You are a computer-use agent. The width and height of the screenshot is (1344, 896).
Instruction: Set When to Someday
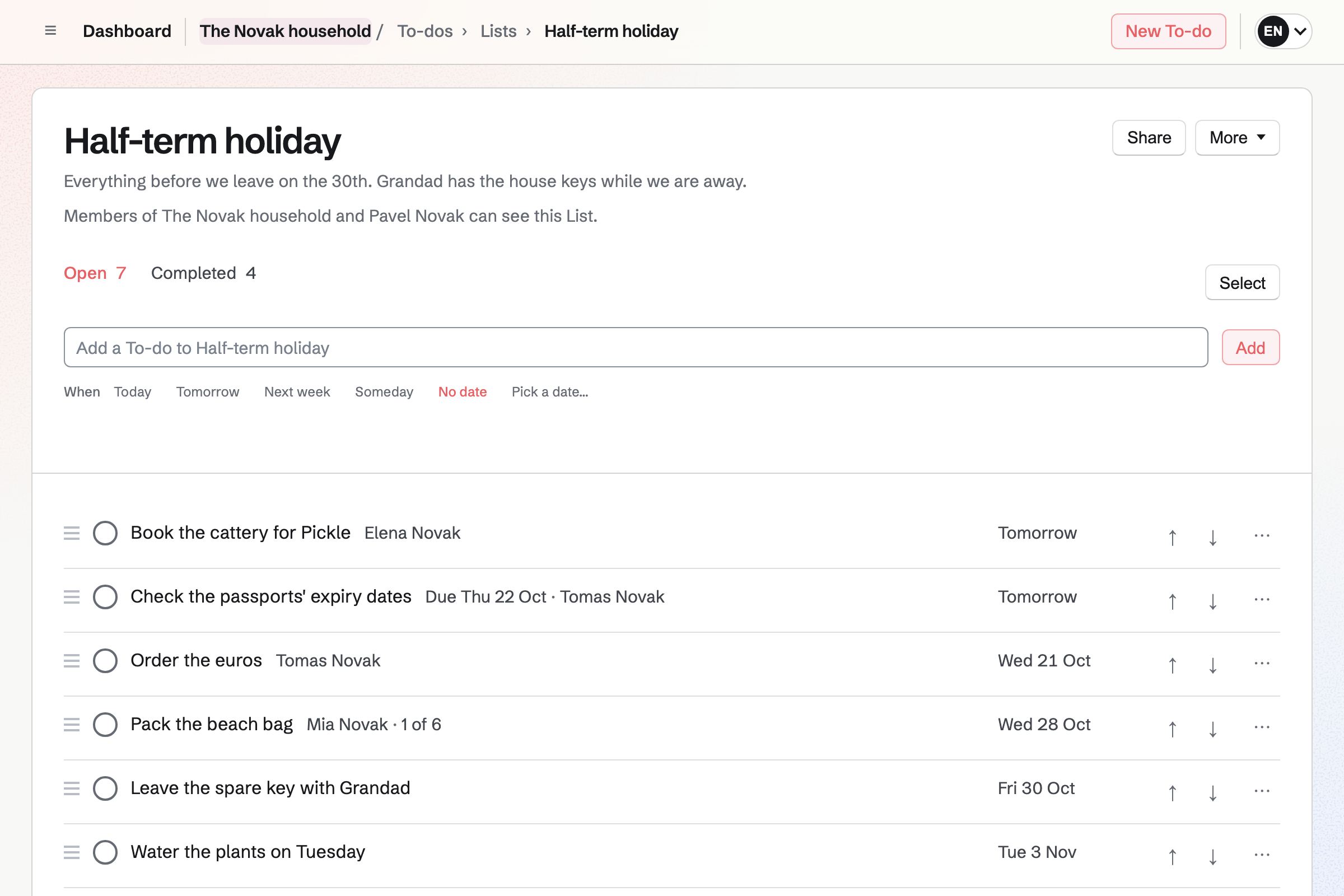384,392
